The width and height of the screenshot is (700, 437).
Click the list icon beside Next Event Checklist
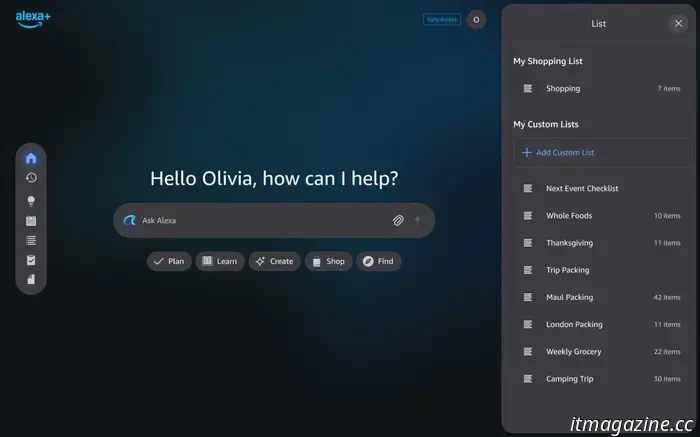pos(528,188)
